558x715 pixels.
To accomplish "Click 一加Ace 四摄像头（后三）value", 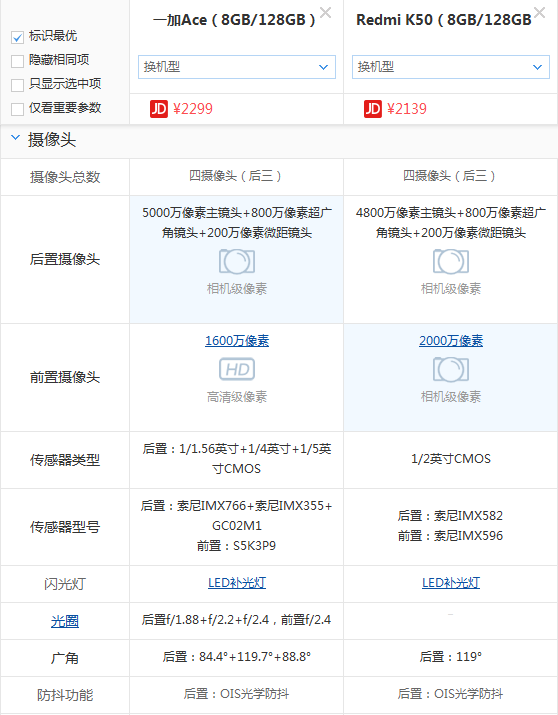I will click(237, 176).
